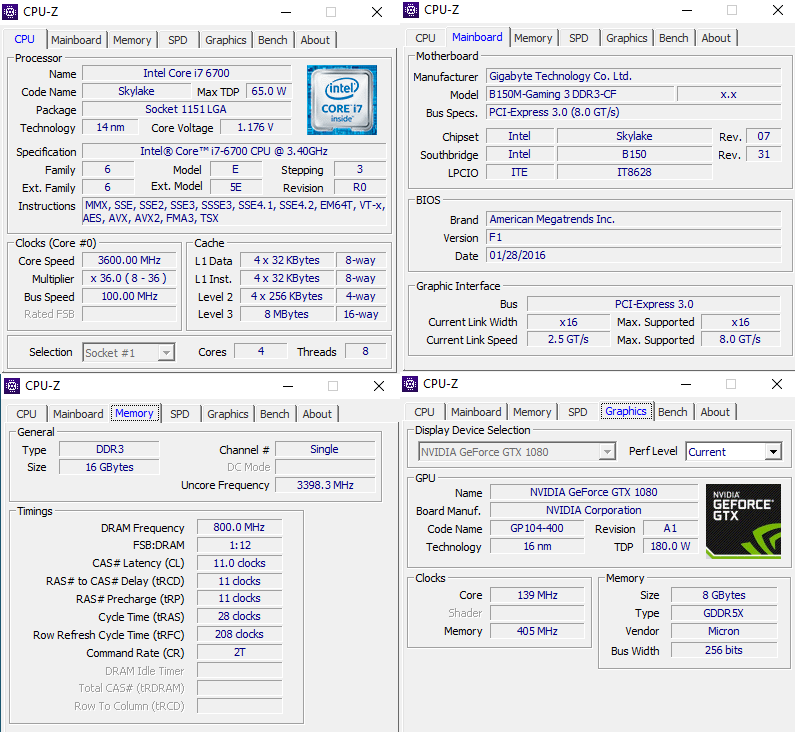The width and height of the screenshot is (795, 732).
Task: Open Memory tab in Mainboard window
Action: pos(533,38)
